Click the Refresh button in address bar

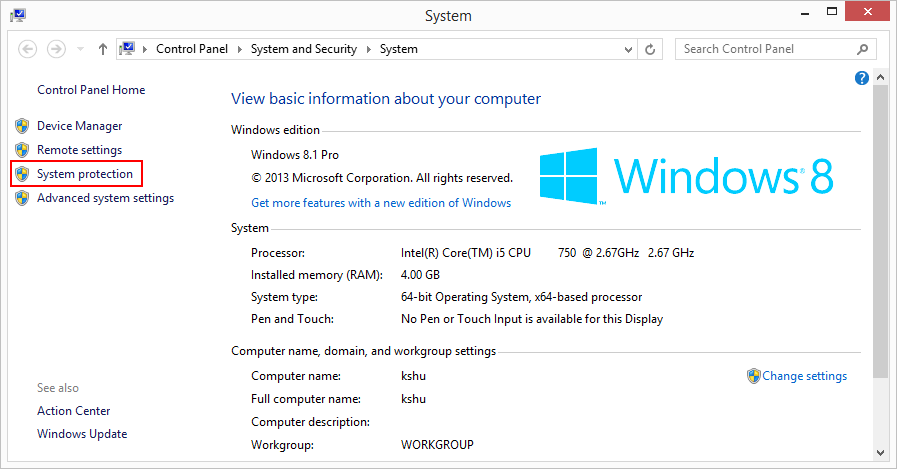tap(651, 49)
